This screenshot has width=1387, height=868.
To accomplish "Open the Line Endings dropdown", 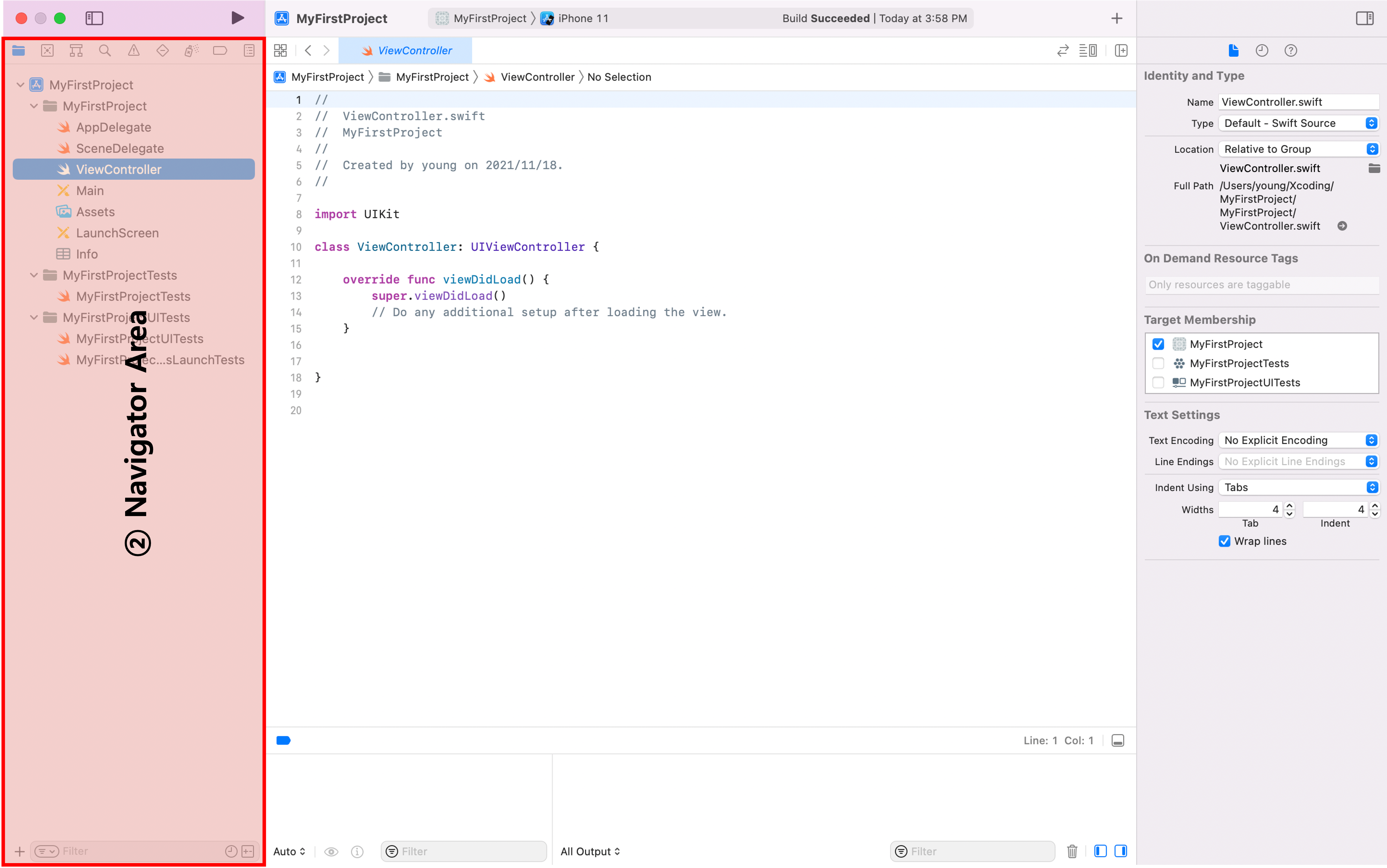I will pyautogui.click(x=1299, y=461).
